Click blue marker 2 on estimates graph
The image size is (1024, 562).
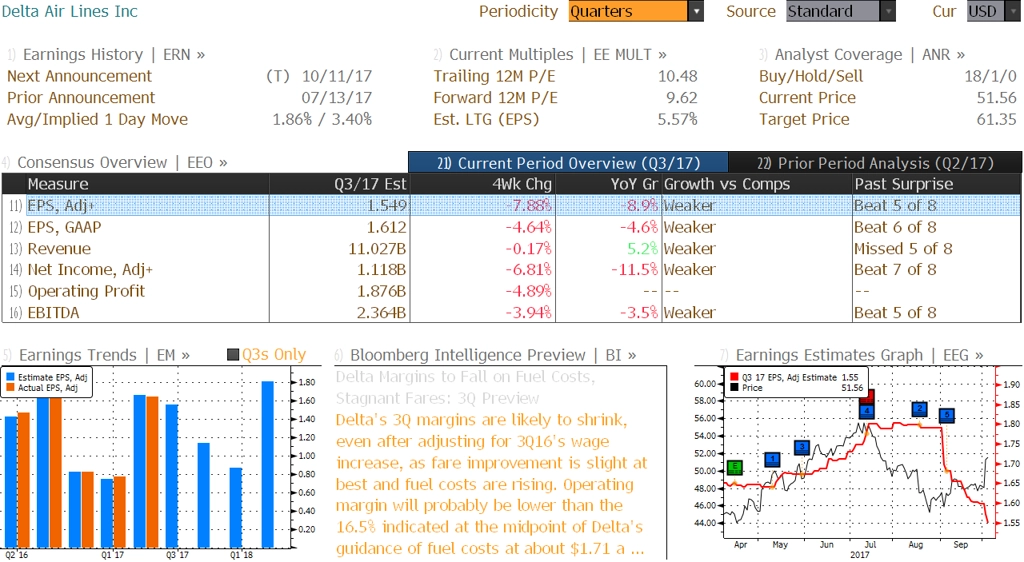(x=920, y=409)
